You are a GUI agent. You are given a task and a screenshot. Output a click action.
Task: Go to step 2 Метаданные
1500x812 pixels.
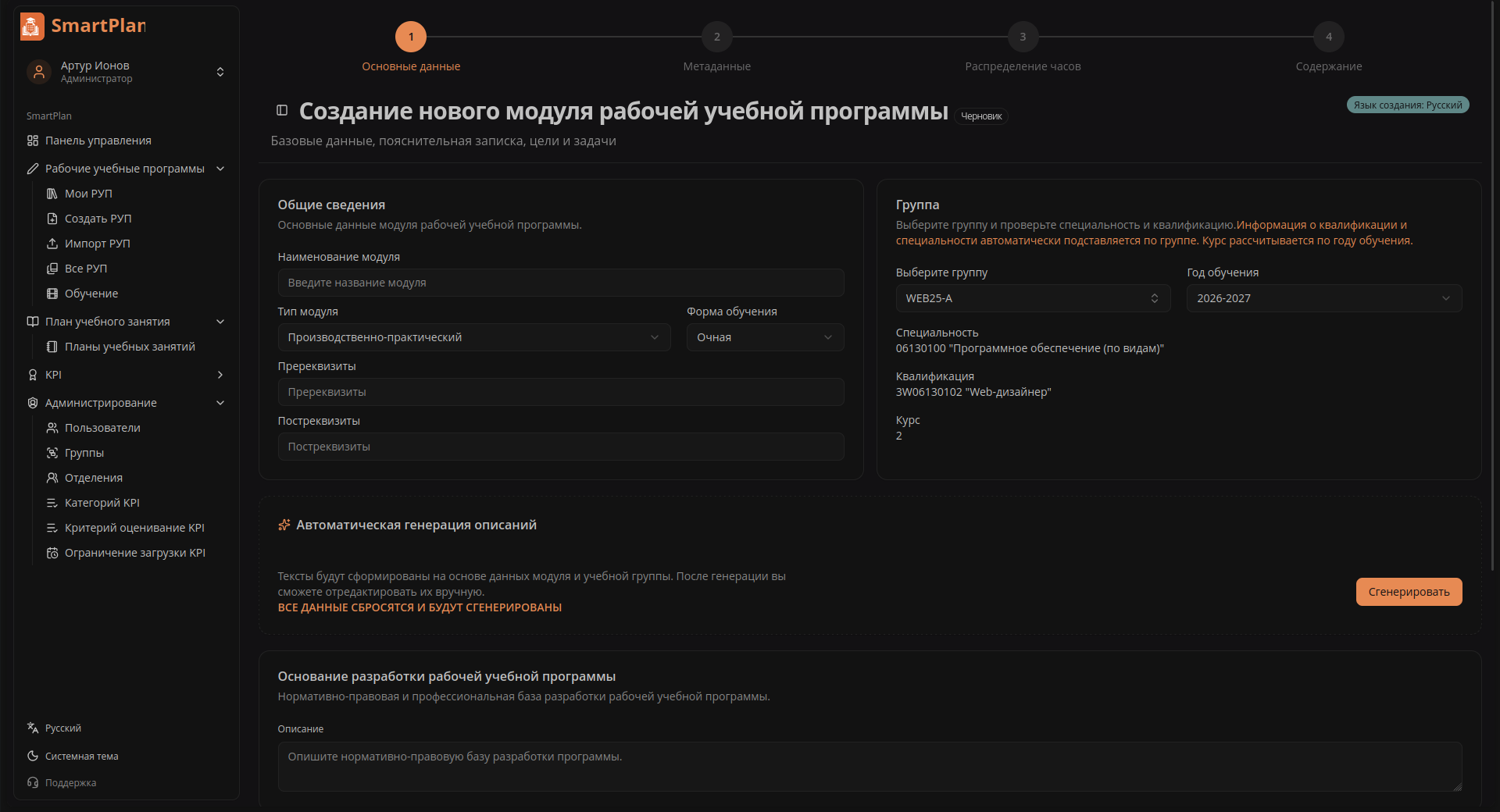(x=717, y=37)
